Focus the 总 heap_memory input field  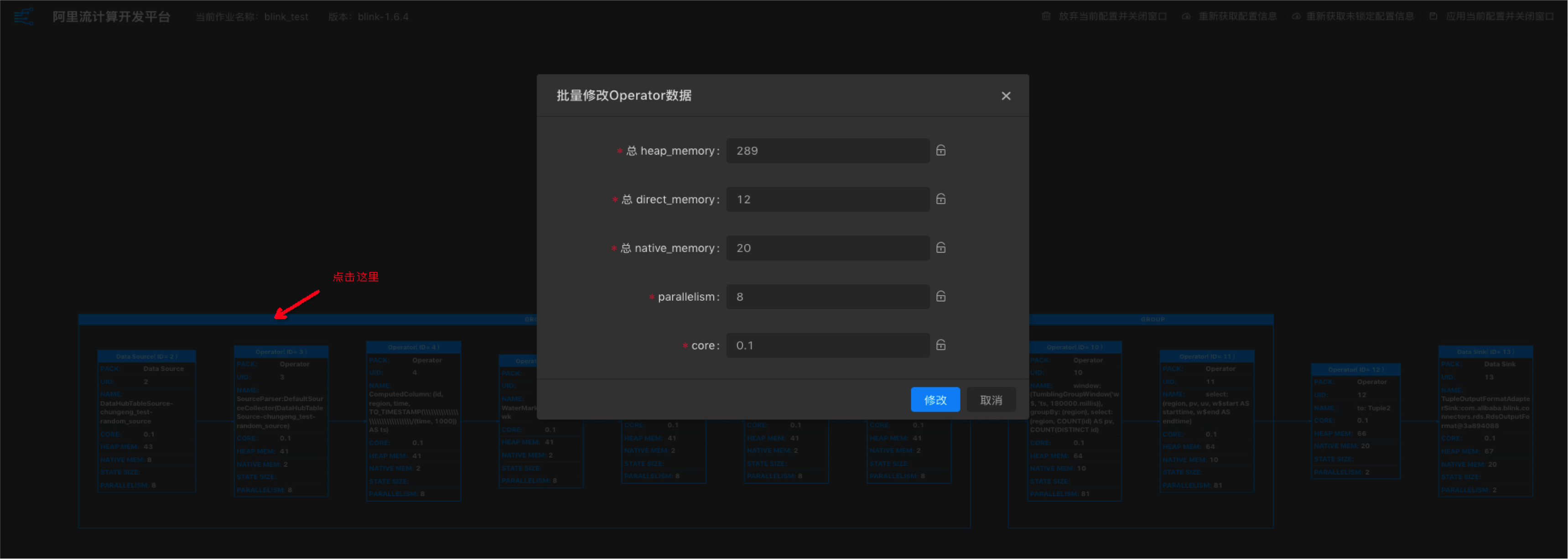coord(827,151)
